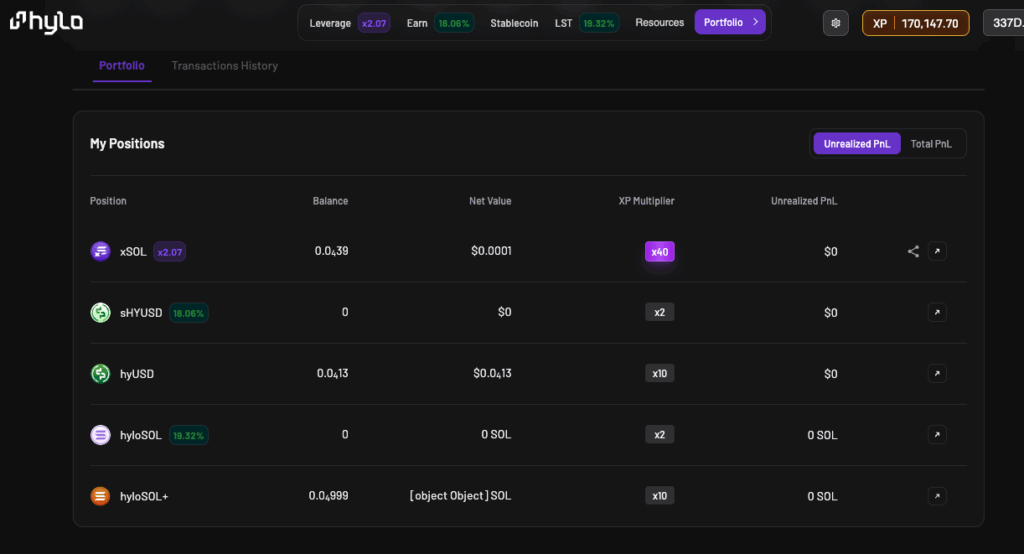The height and width of the screenshot is (554, 1024).
Task: Switch to Transactions History tab
Action: point(225,65)
